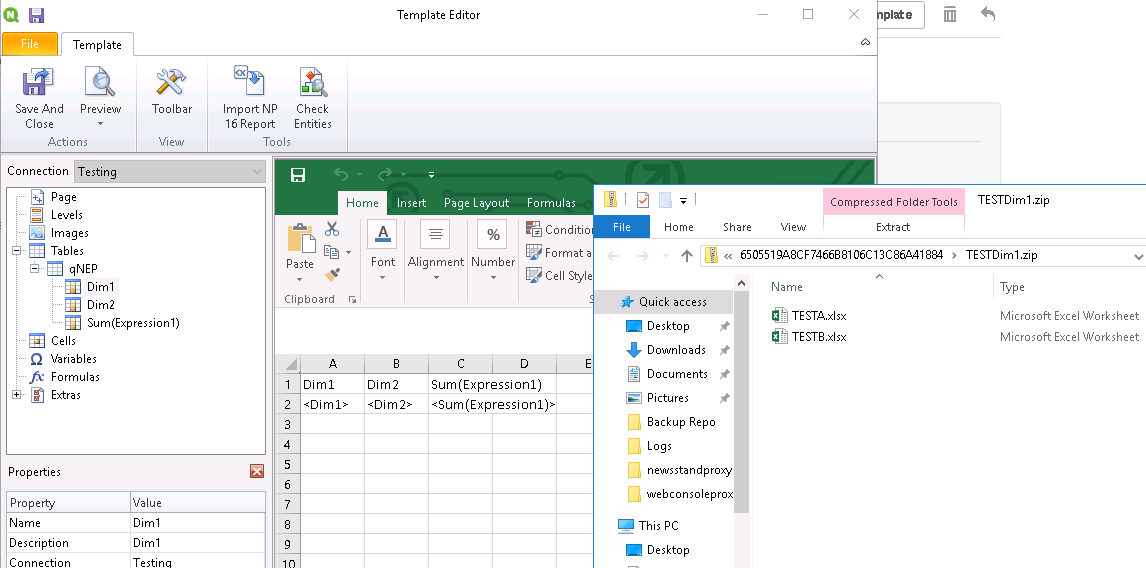Click the red close icon on Properties panel
Viewport: 1146px width, 568px height.
click(x=257, y=472)
